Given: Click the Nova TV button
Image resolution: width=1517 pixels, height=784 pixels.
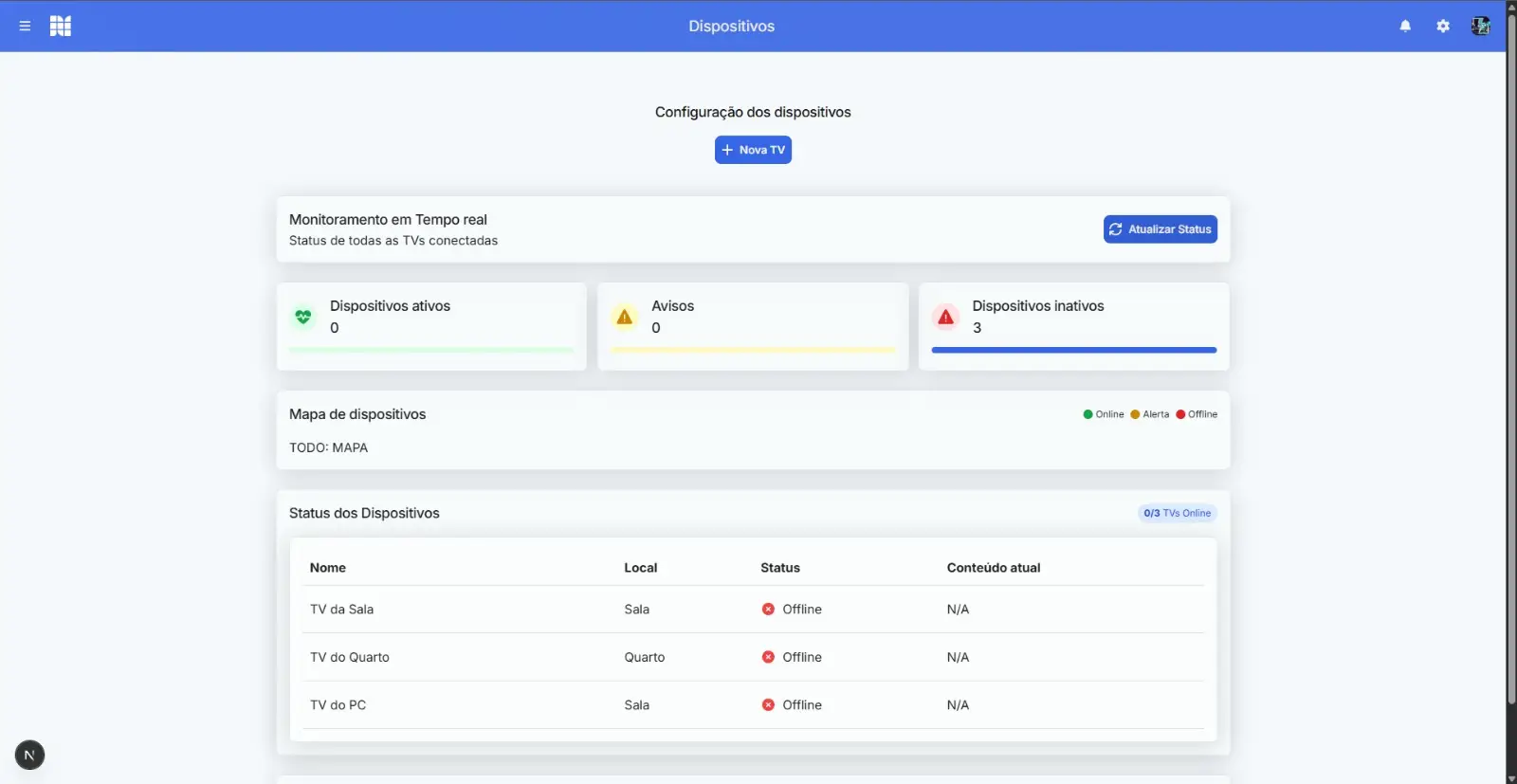Looking at the screenshot, I should 753,150.
